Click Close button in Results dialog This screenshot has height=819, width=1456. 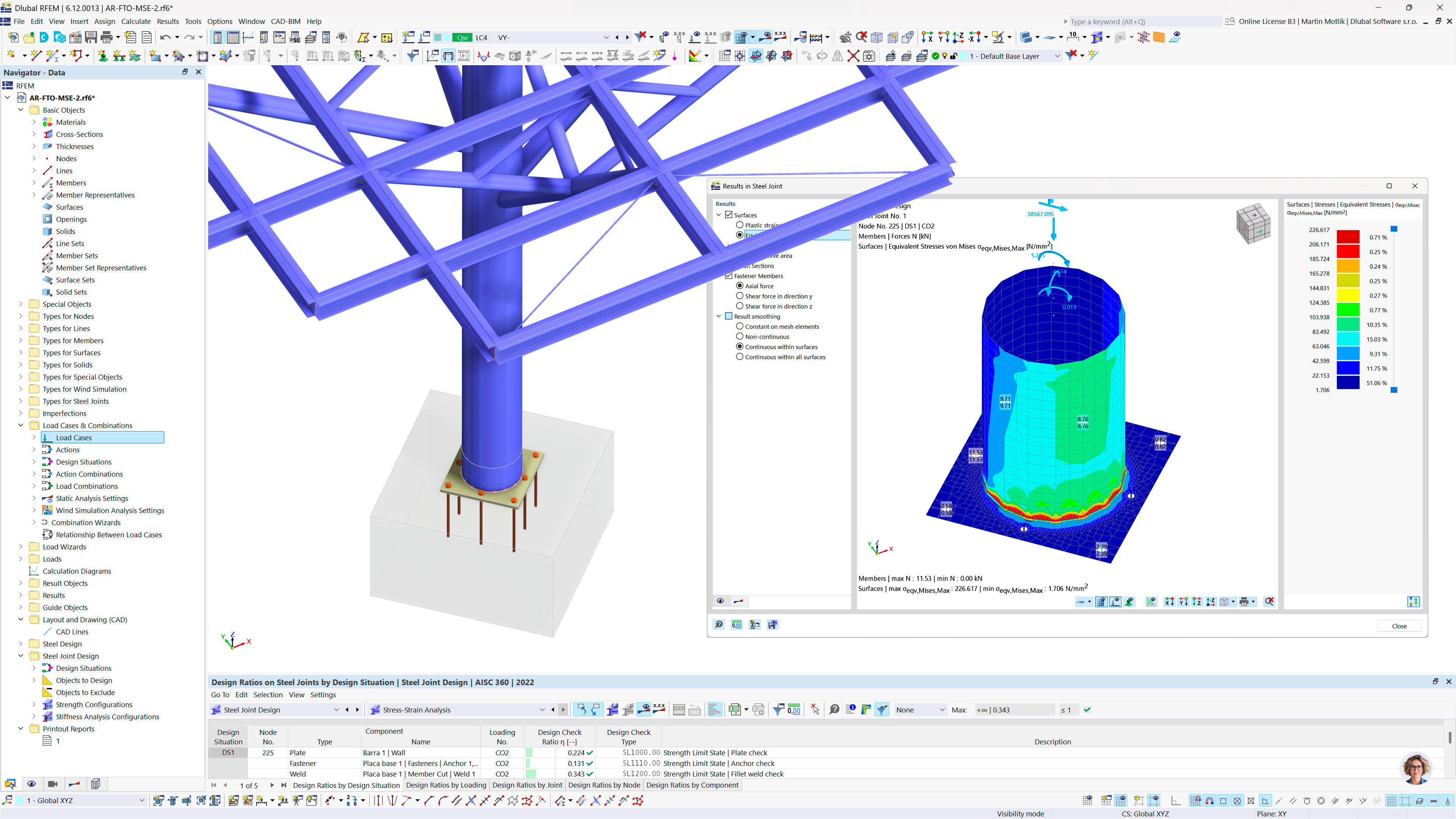(1399, 626)
